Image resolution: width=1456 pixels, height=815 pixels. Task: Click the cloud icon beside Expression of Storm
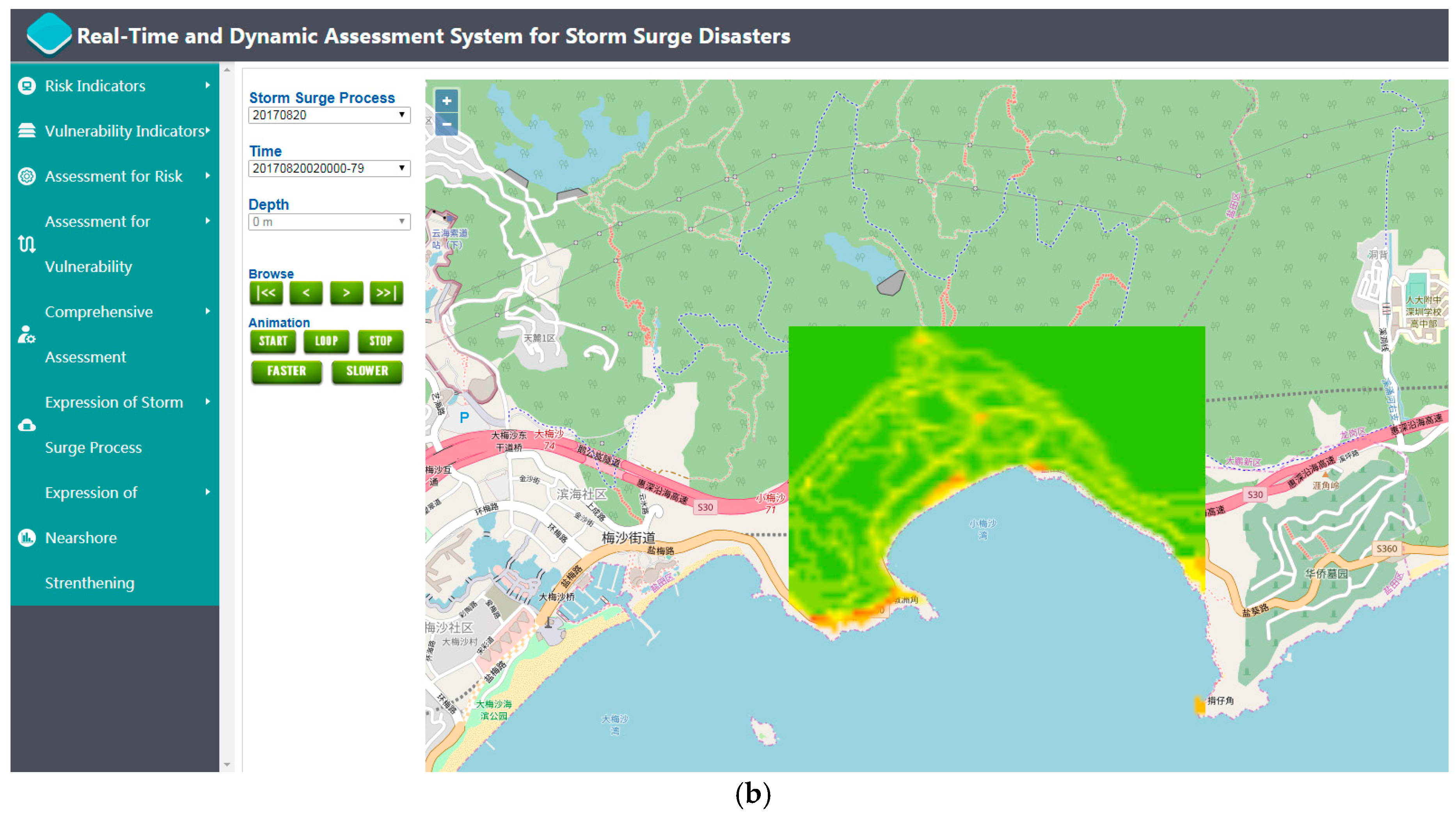(x=27, y=425)
